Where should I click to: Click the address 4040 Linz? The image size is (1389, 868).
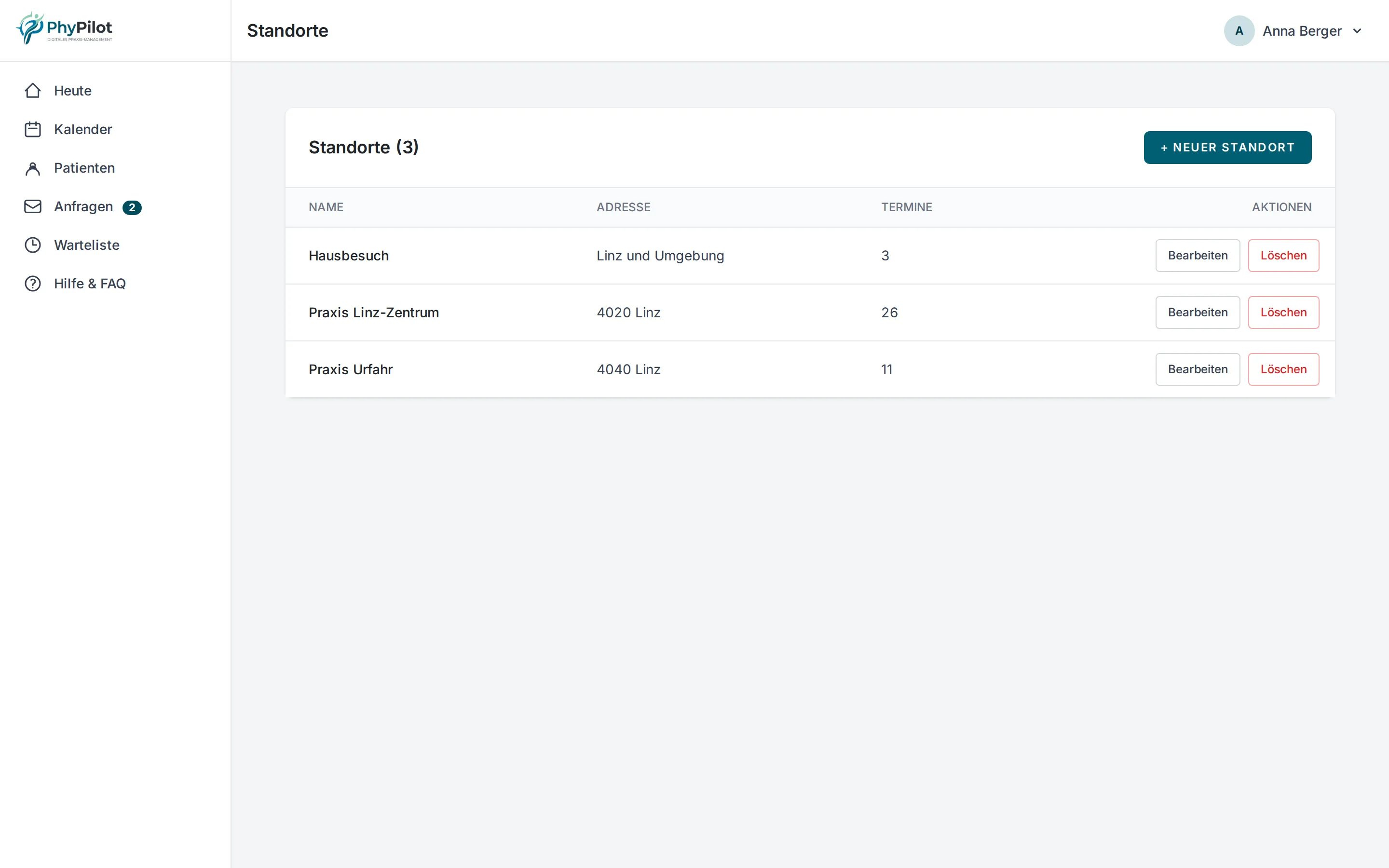pos(628,369)
